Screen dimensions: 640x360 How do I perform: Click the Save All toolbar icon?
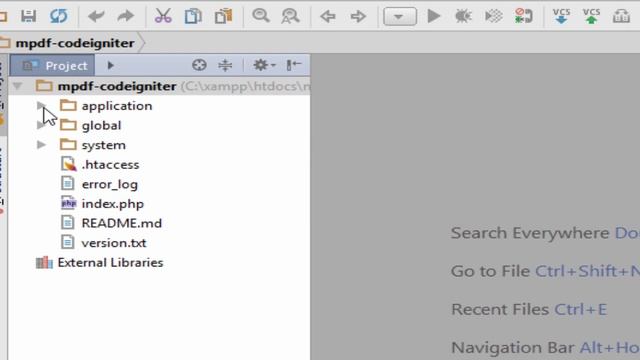click(x=29, y=16)
